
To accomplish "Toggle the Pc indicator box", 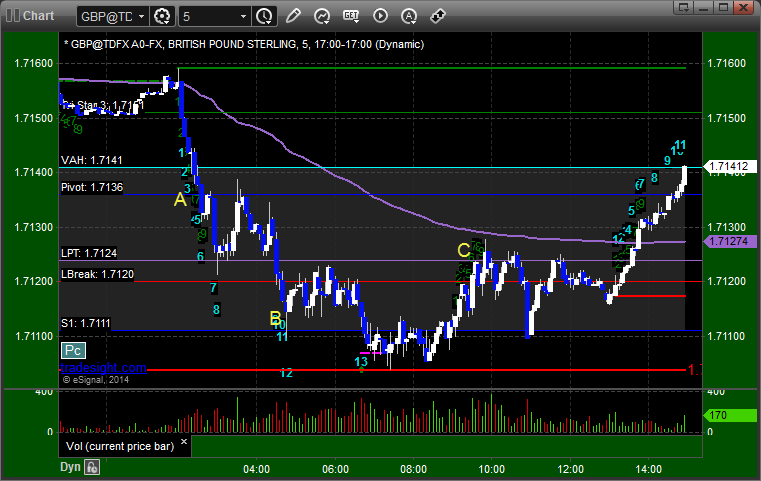I will point(72,350).
